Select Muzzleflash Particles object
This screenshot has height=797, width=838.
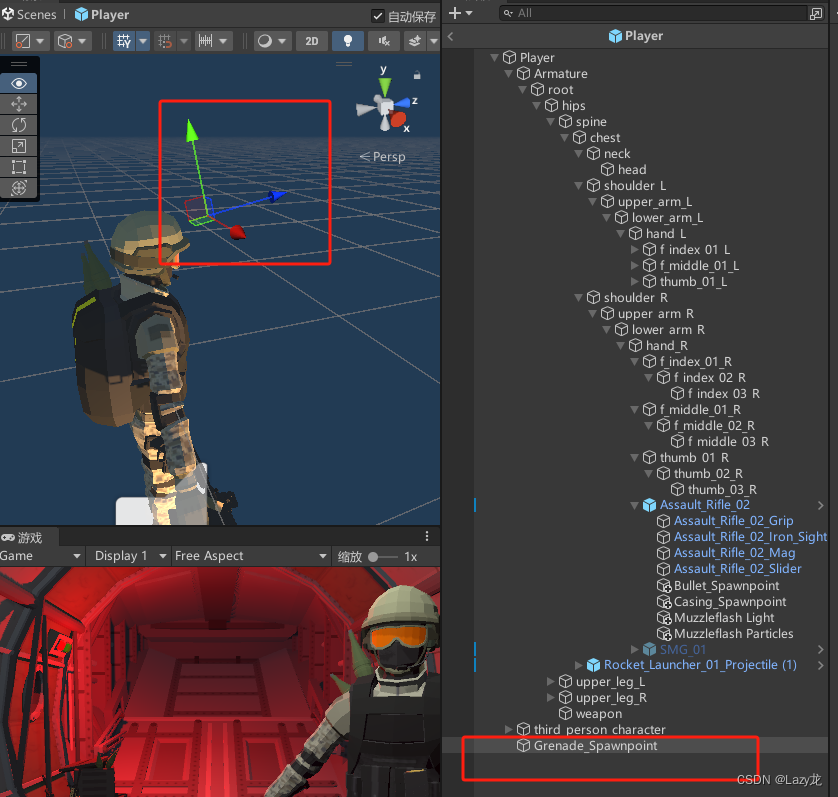click(x=733, y=634)
